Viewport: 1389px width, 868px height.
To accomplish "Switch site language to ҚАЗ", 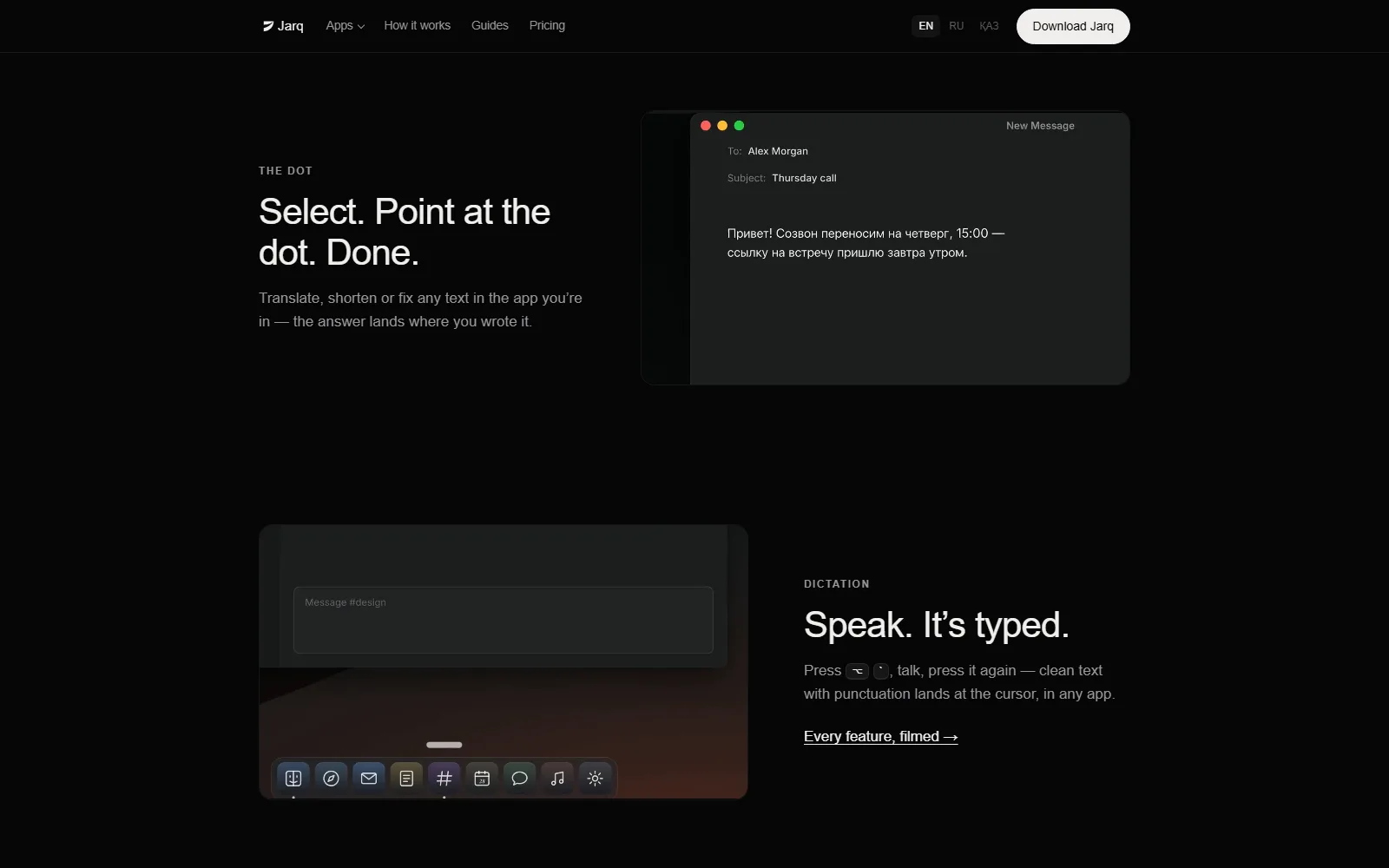I will click(989, 26).
